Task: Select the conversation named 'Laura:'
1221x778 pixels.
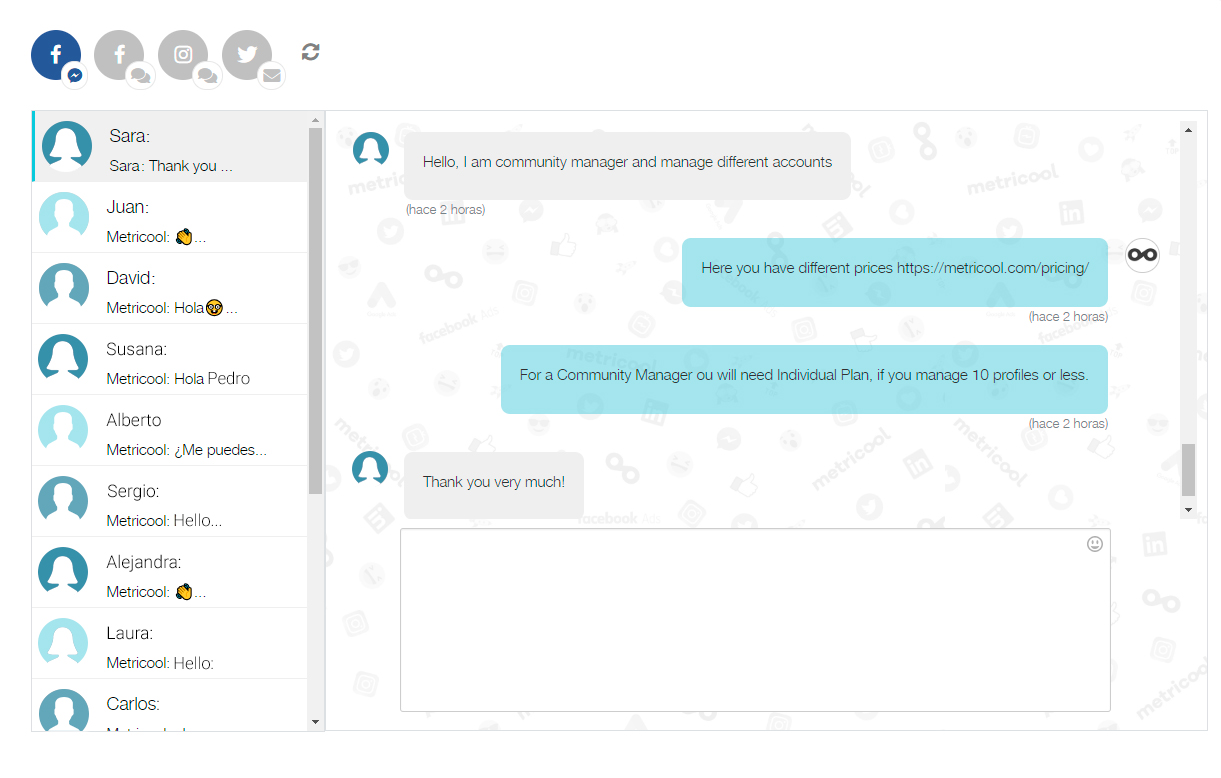Action: 170,643
